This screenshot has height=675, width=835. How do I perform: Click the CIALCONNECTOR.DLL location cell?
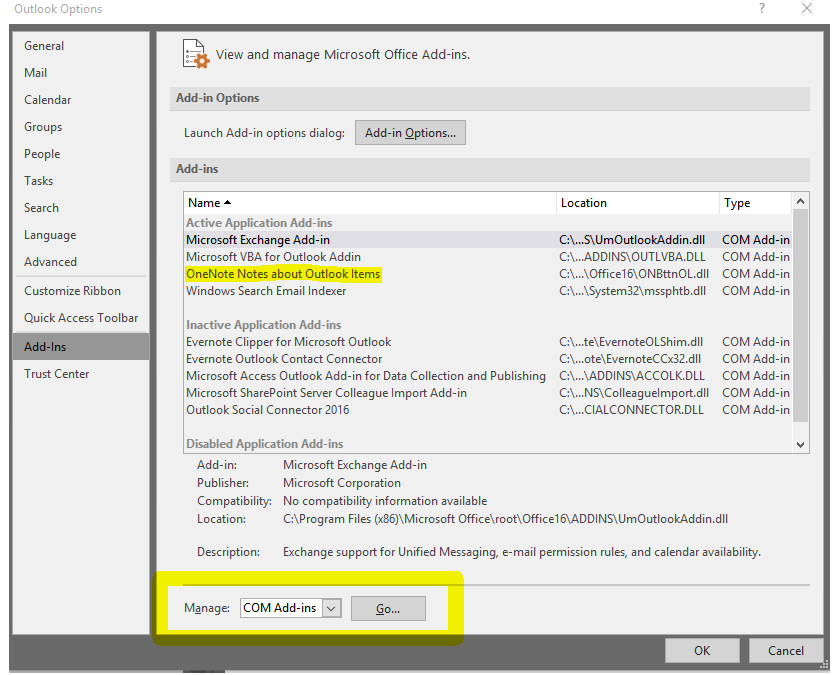point(631,410)
